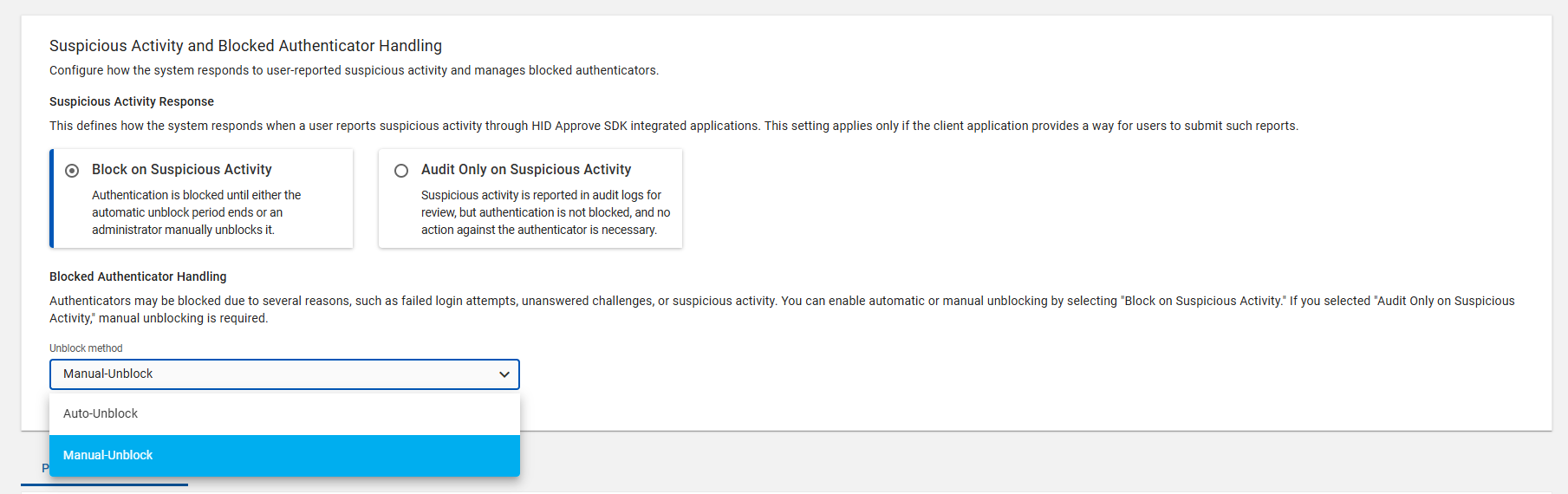Choose Auto-Unblock from the dropdown list
Viewport: 1568px width, 494px height.
[101, 413]
